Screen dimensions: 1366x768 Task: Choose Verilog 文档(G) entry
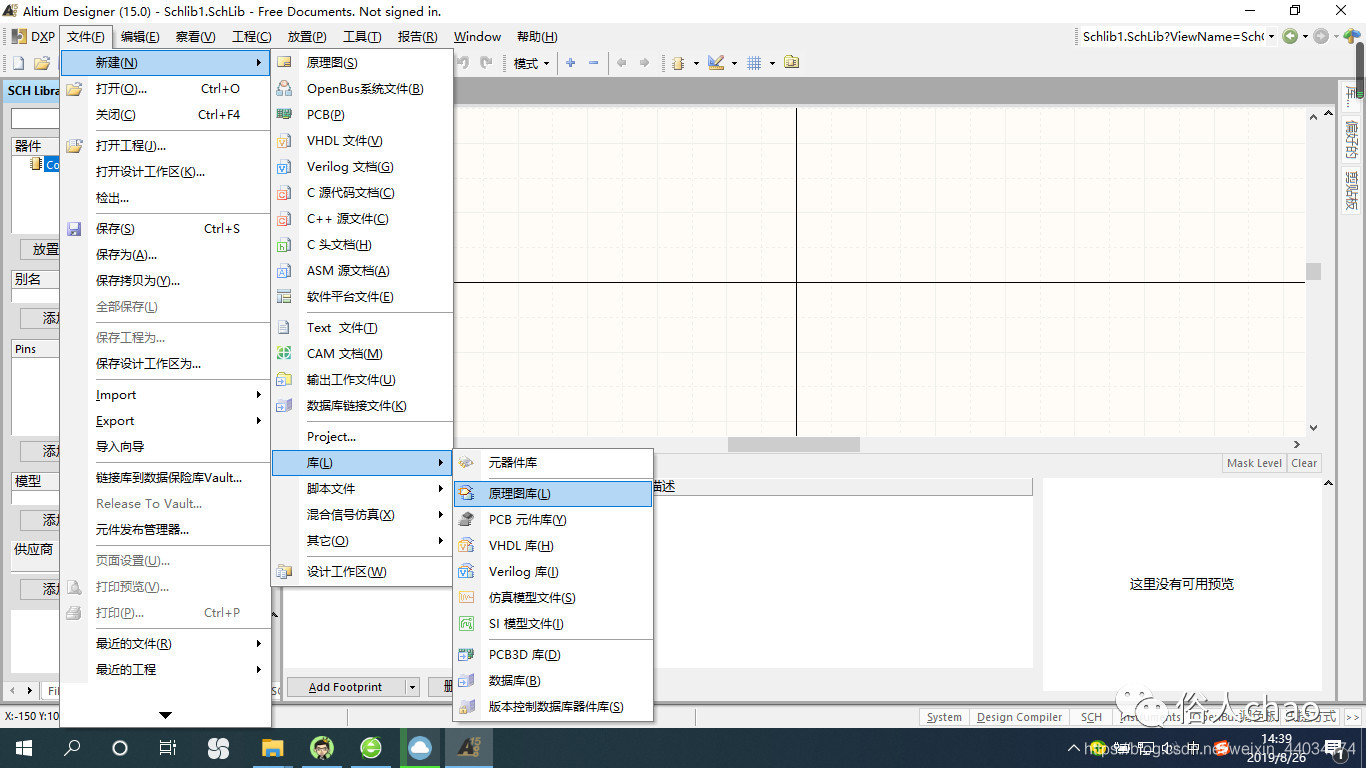point(362,167)
